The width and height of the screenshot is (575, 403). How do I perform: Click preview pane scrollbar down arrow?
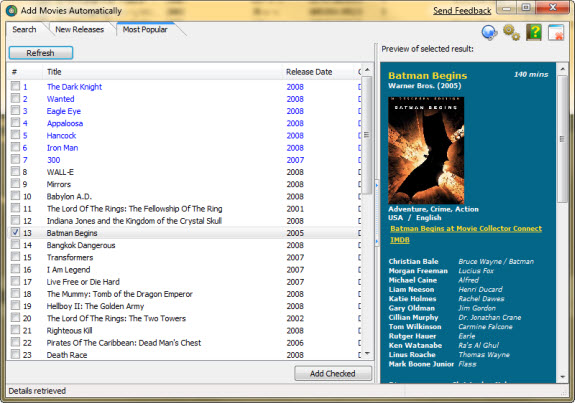pos(562,377)
